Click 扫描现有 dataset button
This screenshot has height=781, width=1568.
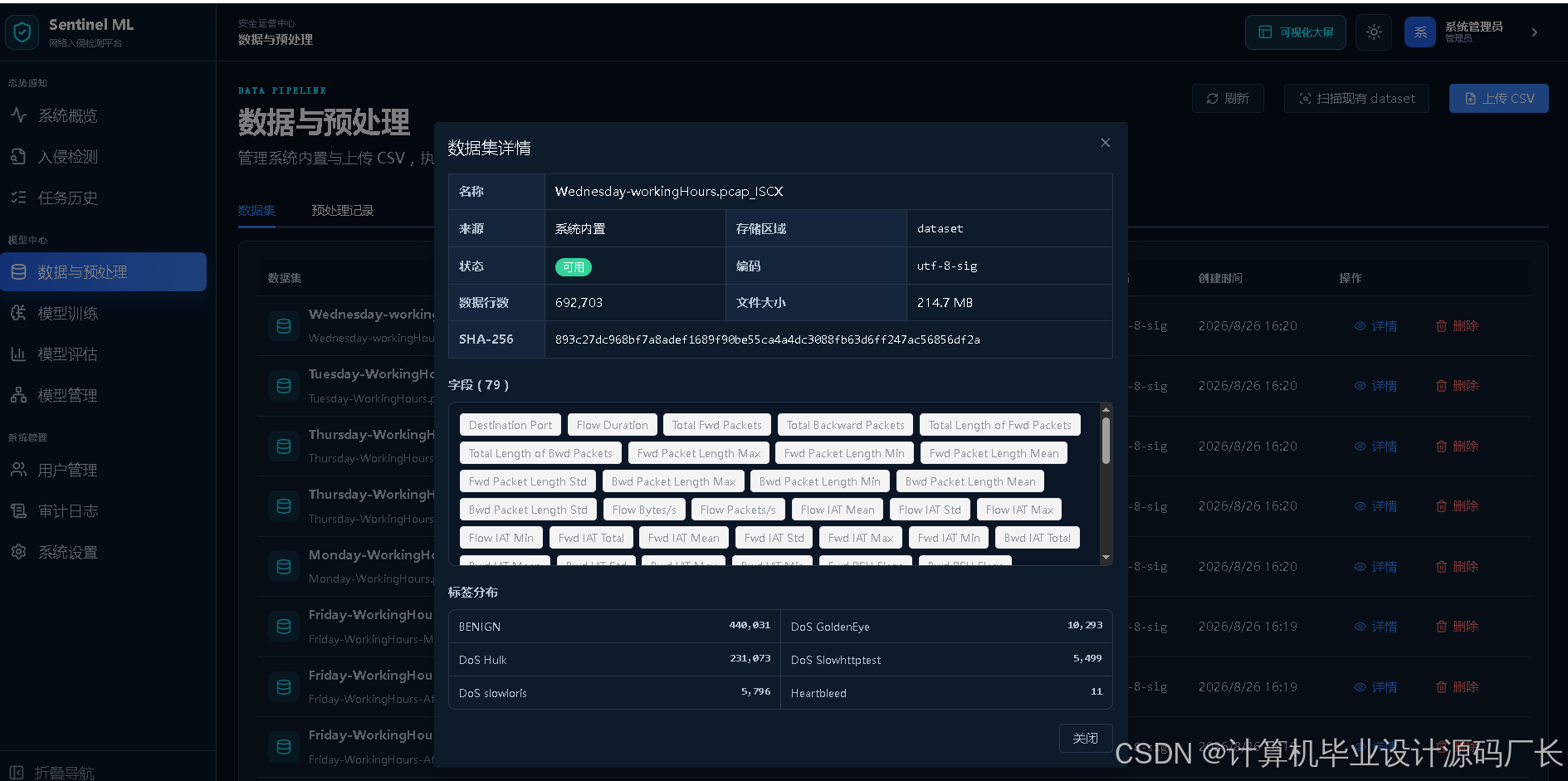click(1356, 98)
